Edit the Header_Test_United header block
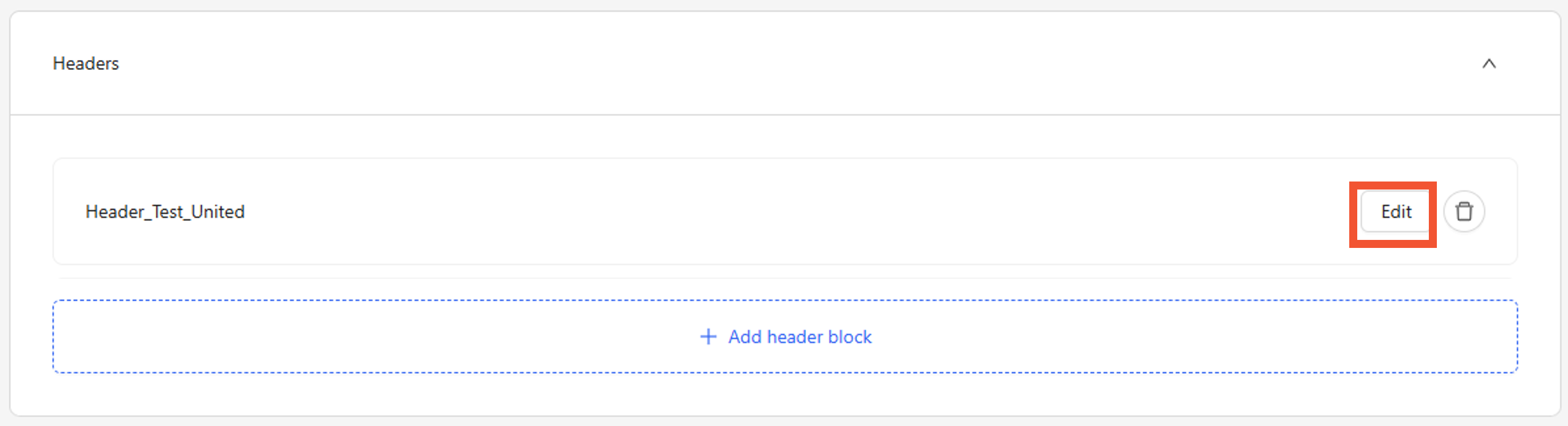This screenshot has width=1568, height=426. 1395,212
